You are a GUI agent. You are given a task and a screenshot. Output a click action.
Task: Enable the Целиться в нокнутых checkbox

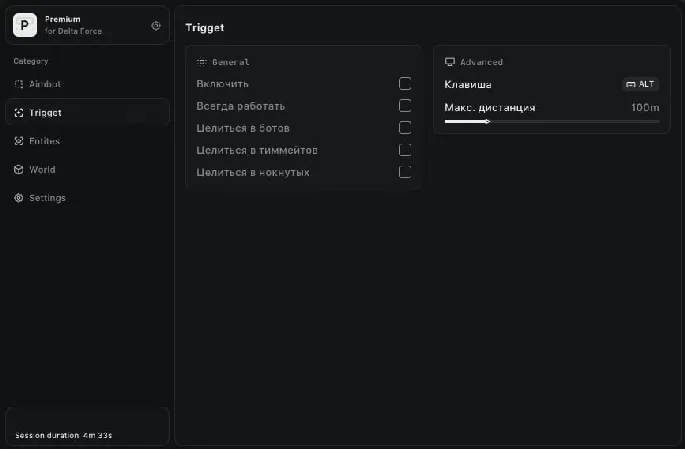(405, 172)
